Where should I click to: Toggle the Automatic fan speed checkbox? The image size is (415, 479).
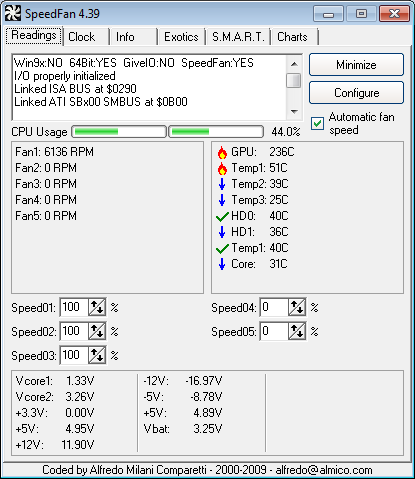tap(317, 123)
